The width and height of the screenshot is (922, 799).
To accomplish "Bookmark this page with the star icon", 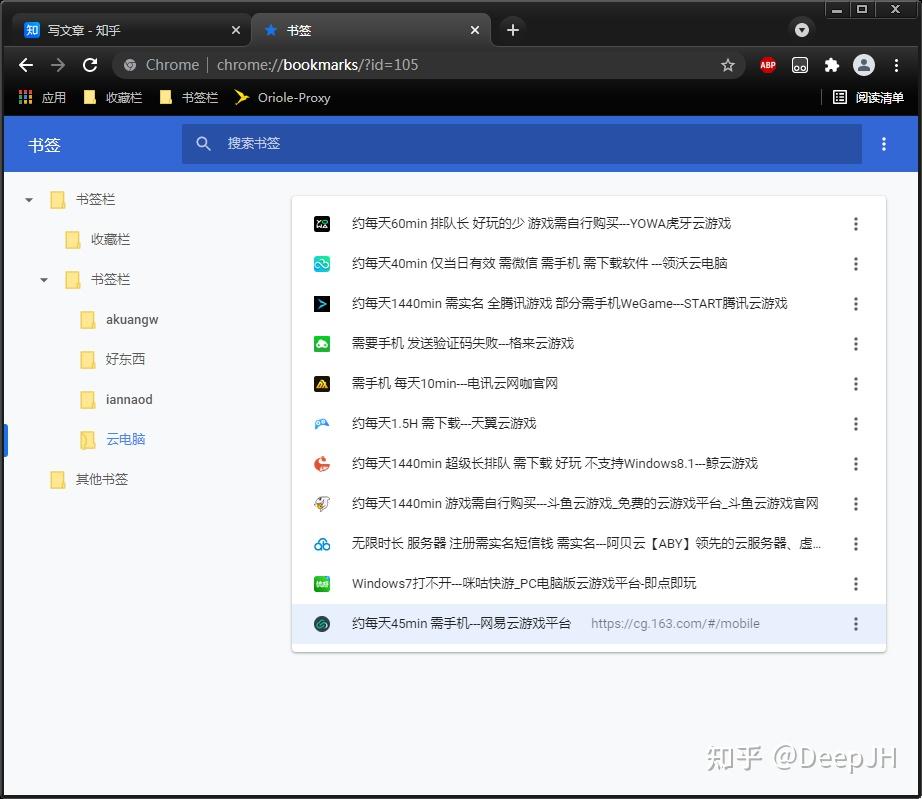I will click(728, 65).
